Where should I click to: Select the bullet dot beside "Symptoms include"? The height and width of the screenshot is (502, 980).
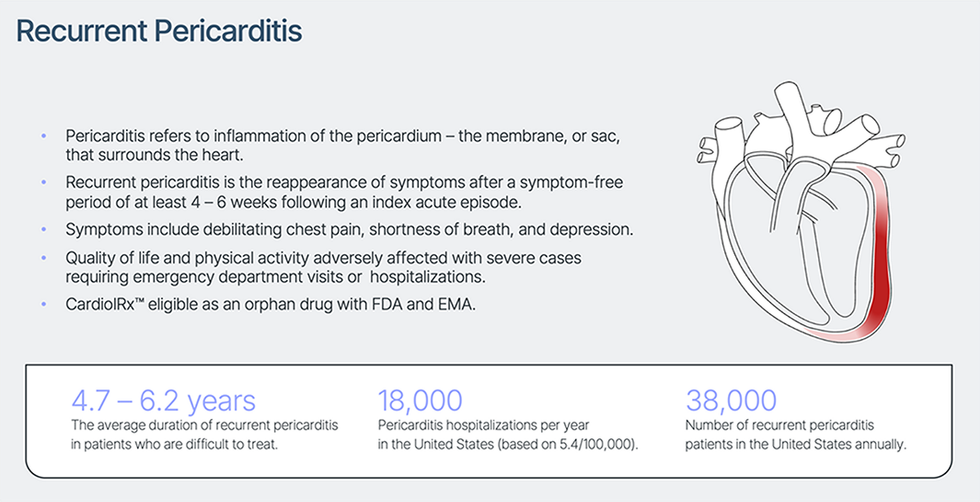point(43,230)
